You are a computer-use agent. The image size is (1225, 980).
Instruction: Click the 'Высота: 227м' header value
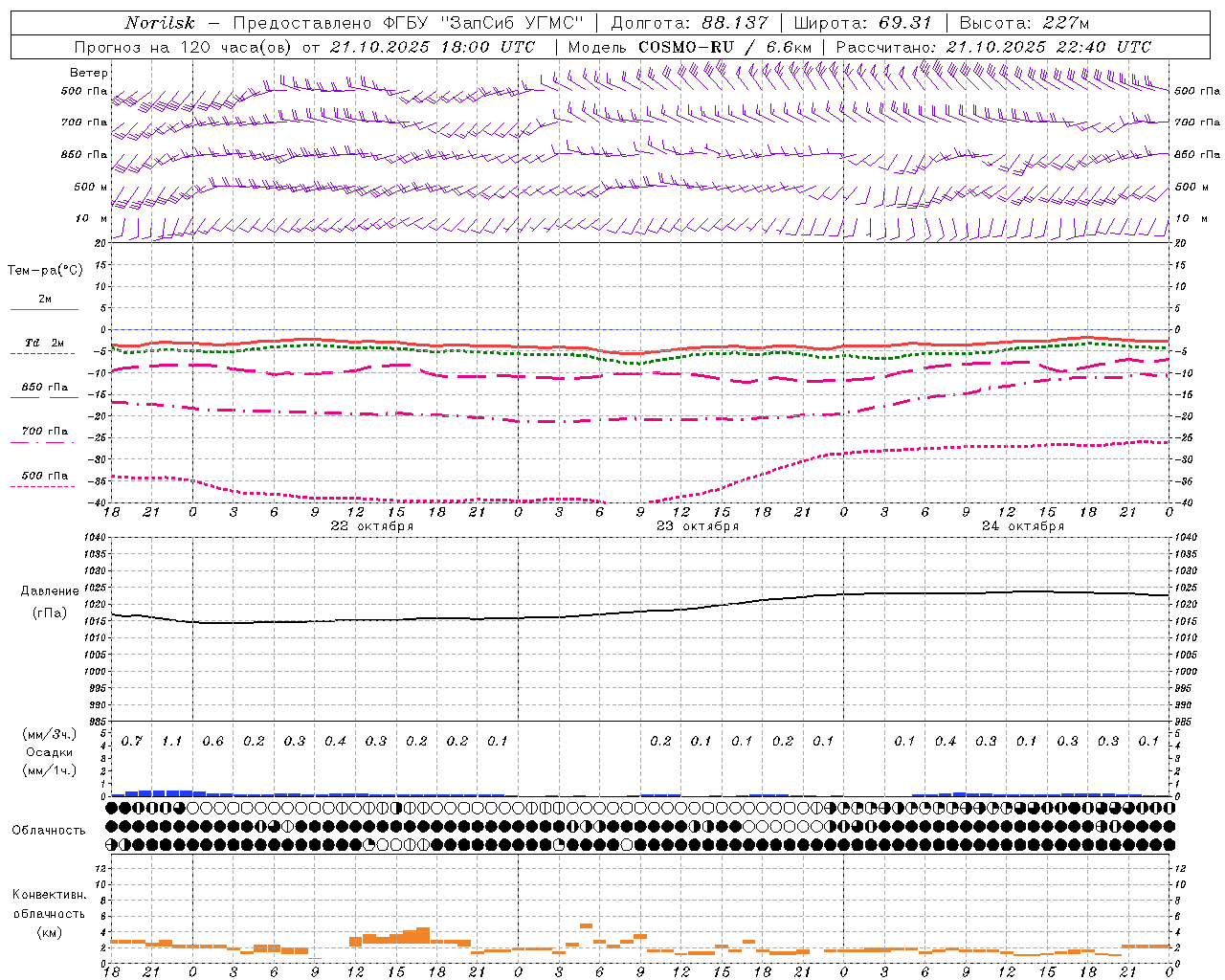1024,23
